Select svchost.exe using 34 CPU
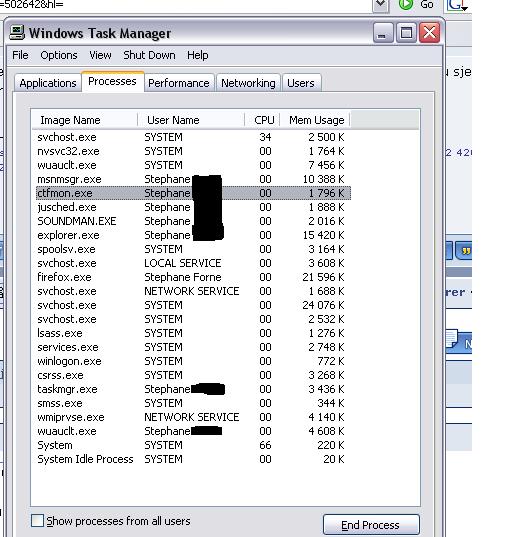 pyautogui.click(x=193, y=137)
